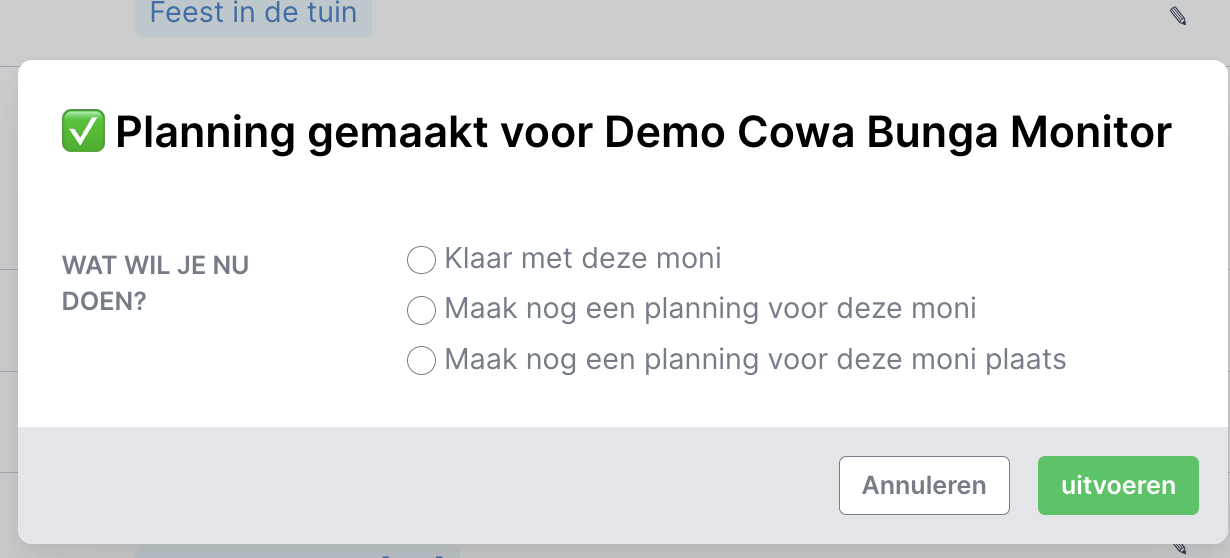
Task: Click the label text ending with 'moni plaats'
Action: coord(754,359)
